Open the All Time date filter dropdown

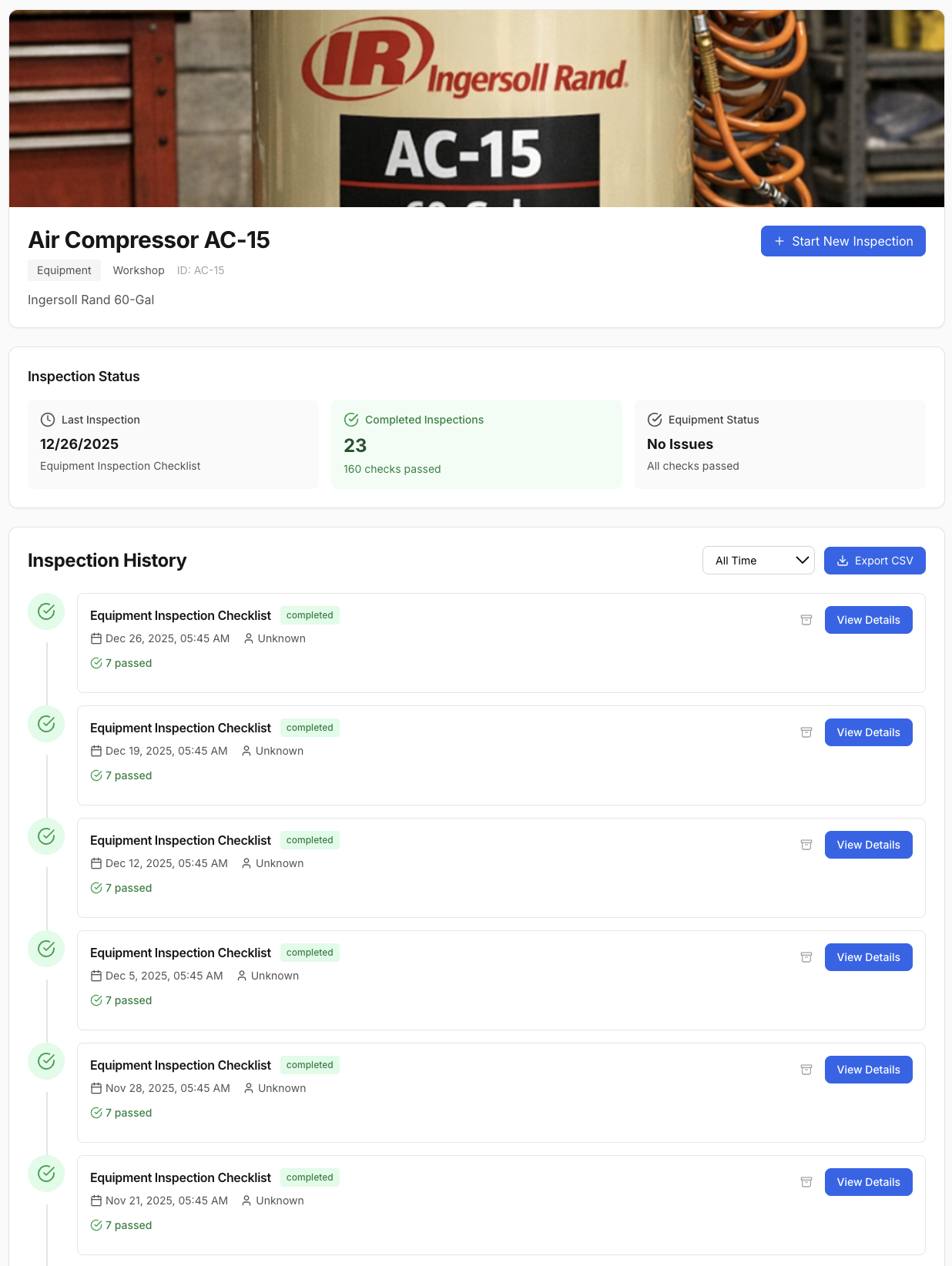tap(758, 560)
